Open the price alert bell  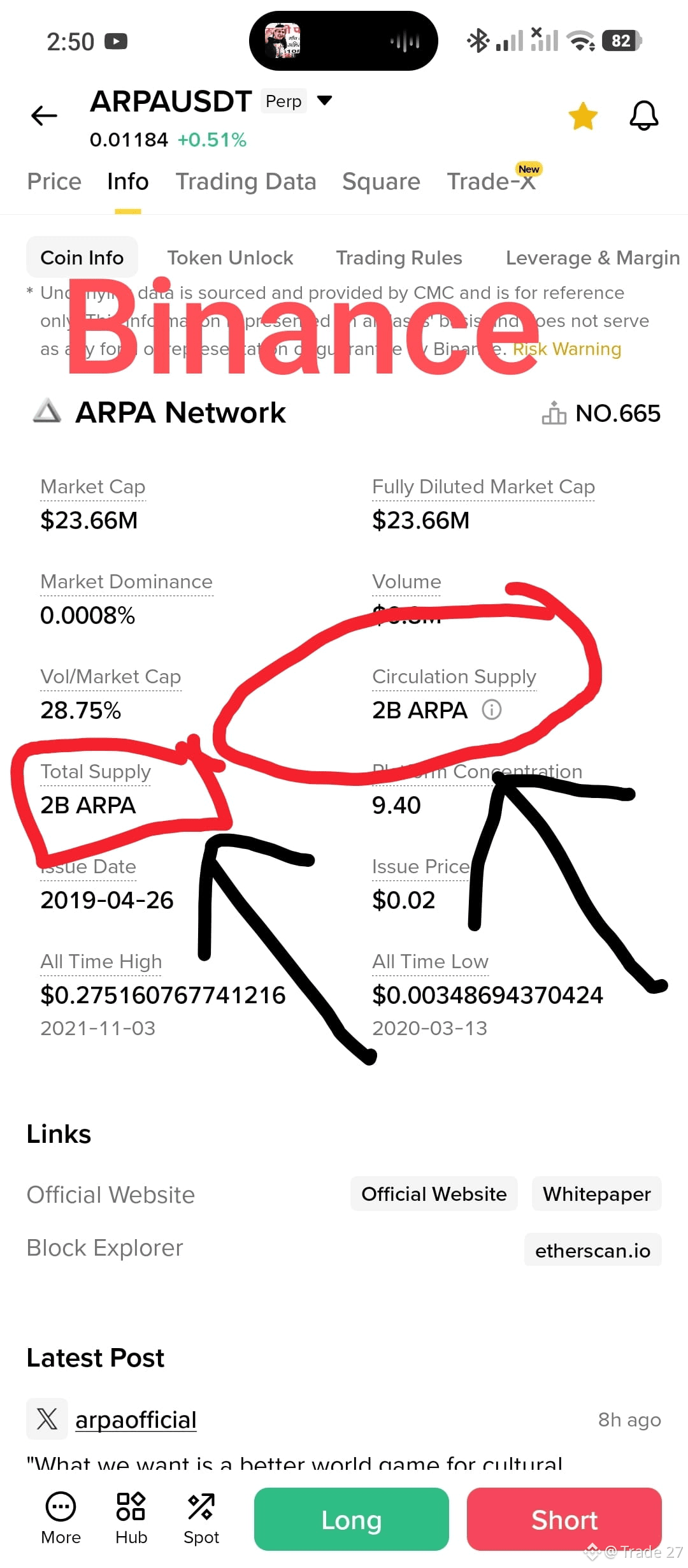point(644,115)
